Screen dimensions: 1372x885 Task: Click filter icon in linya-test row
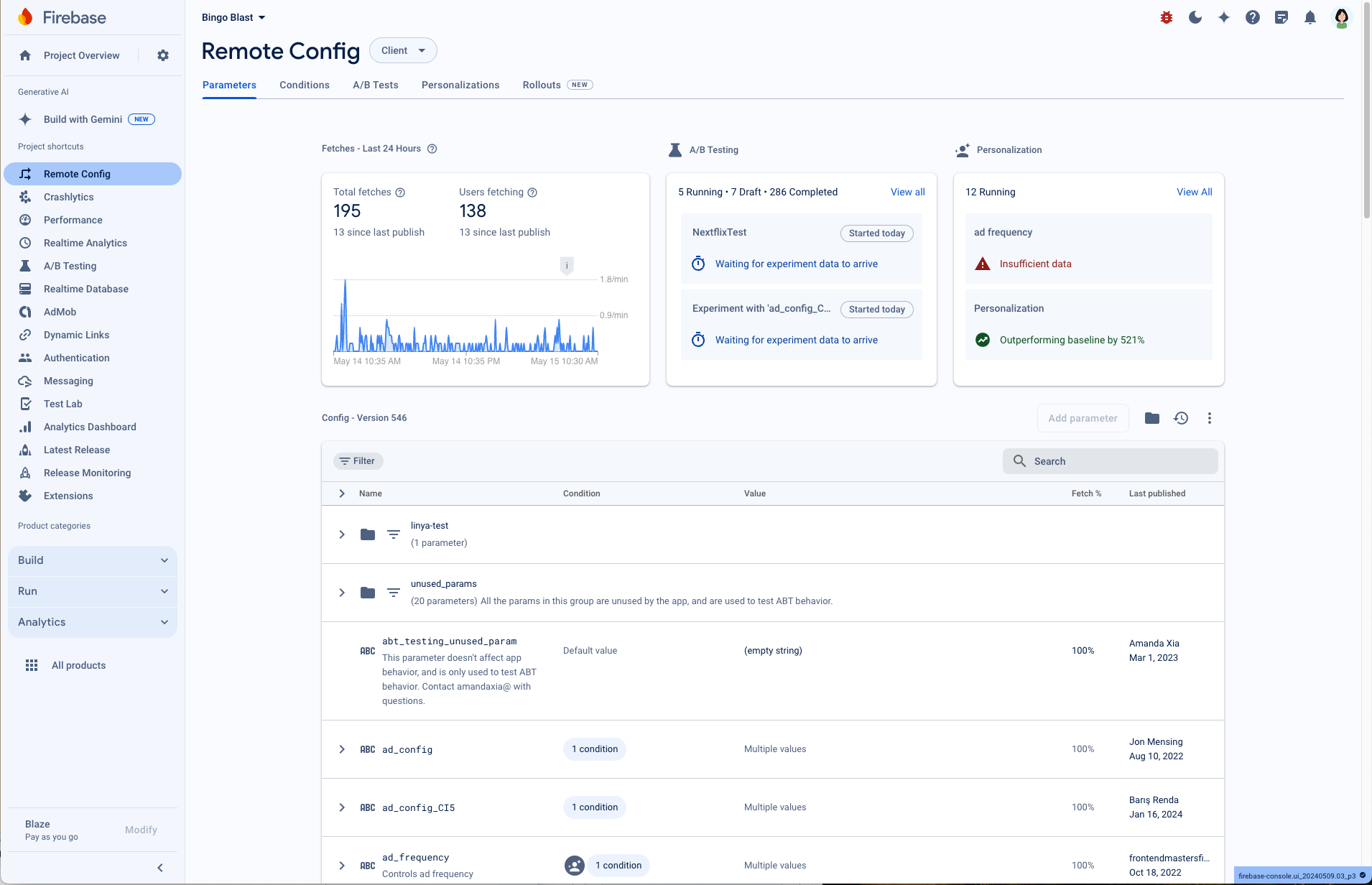point(394,534)
